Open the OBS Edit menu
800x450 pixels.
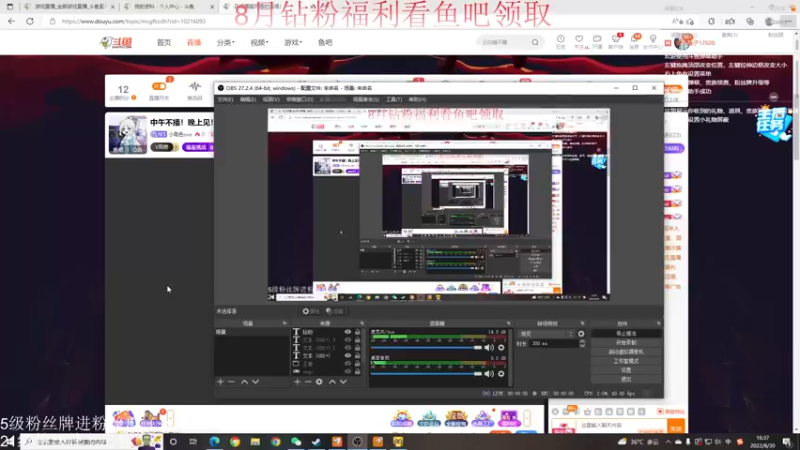(247, 99)
